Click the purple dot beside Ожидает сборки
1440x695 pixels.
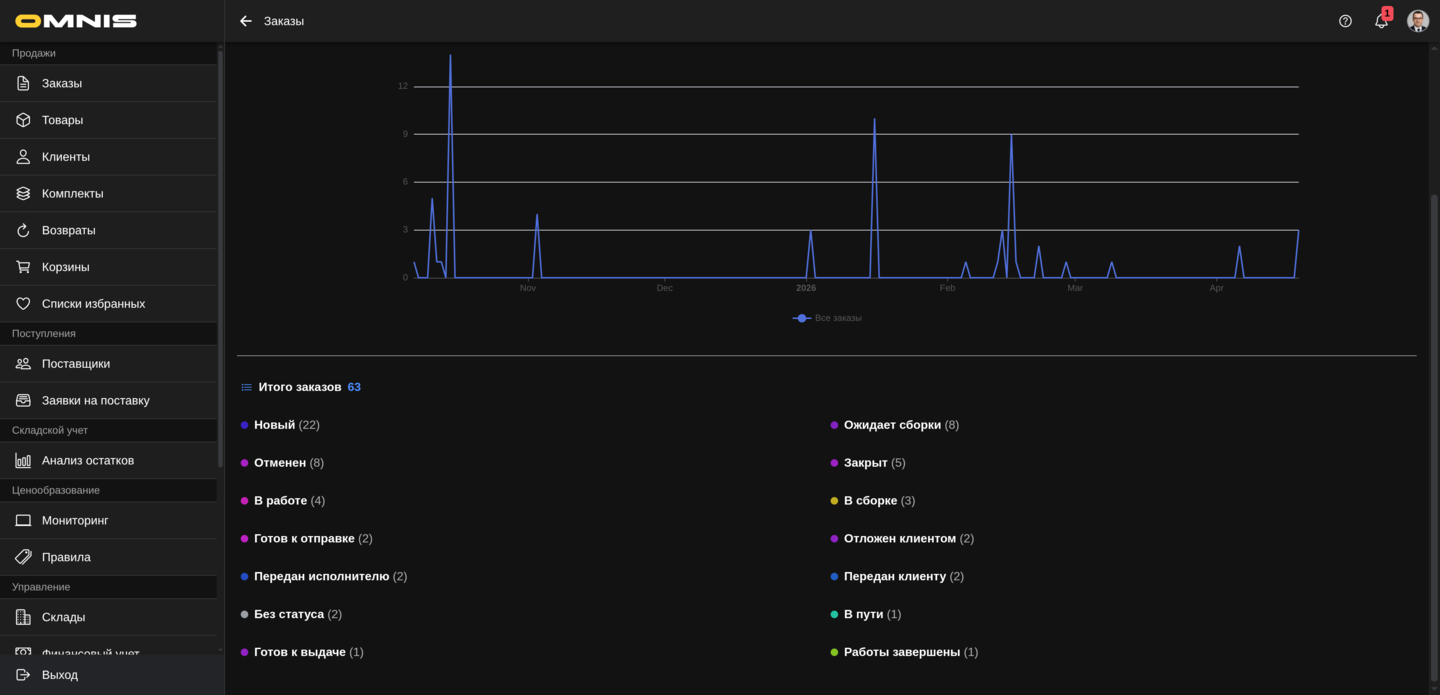pos(834,425)
